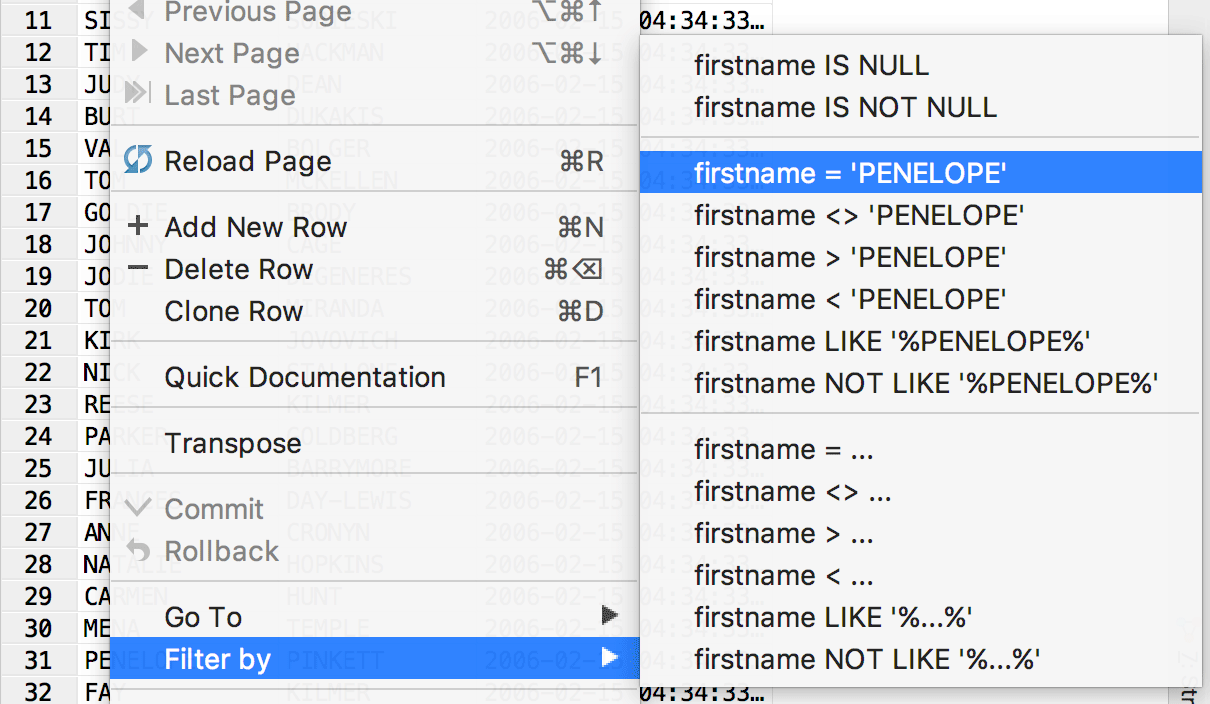Click the Next Page arrow icon

point(140,52)
